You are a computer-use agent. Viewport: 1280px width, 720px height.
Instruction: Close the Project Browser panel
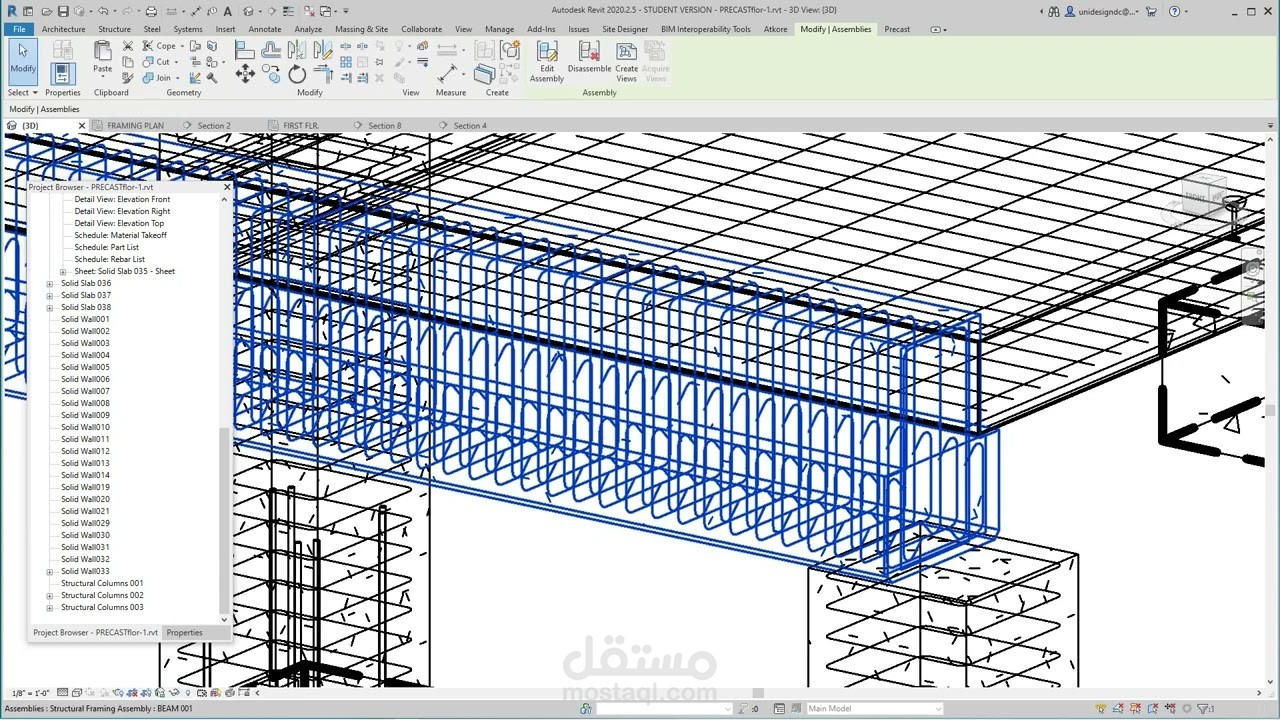(x=226, y=187)
